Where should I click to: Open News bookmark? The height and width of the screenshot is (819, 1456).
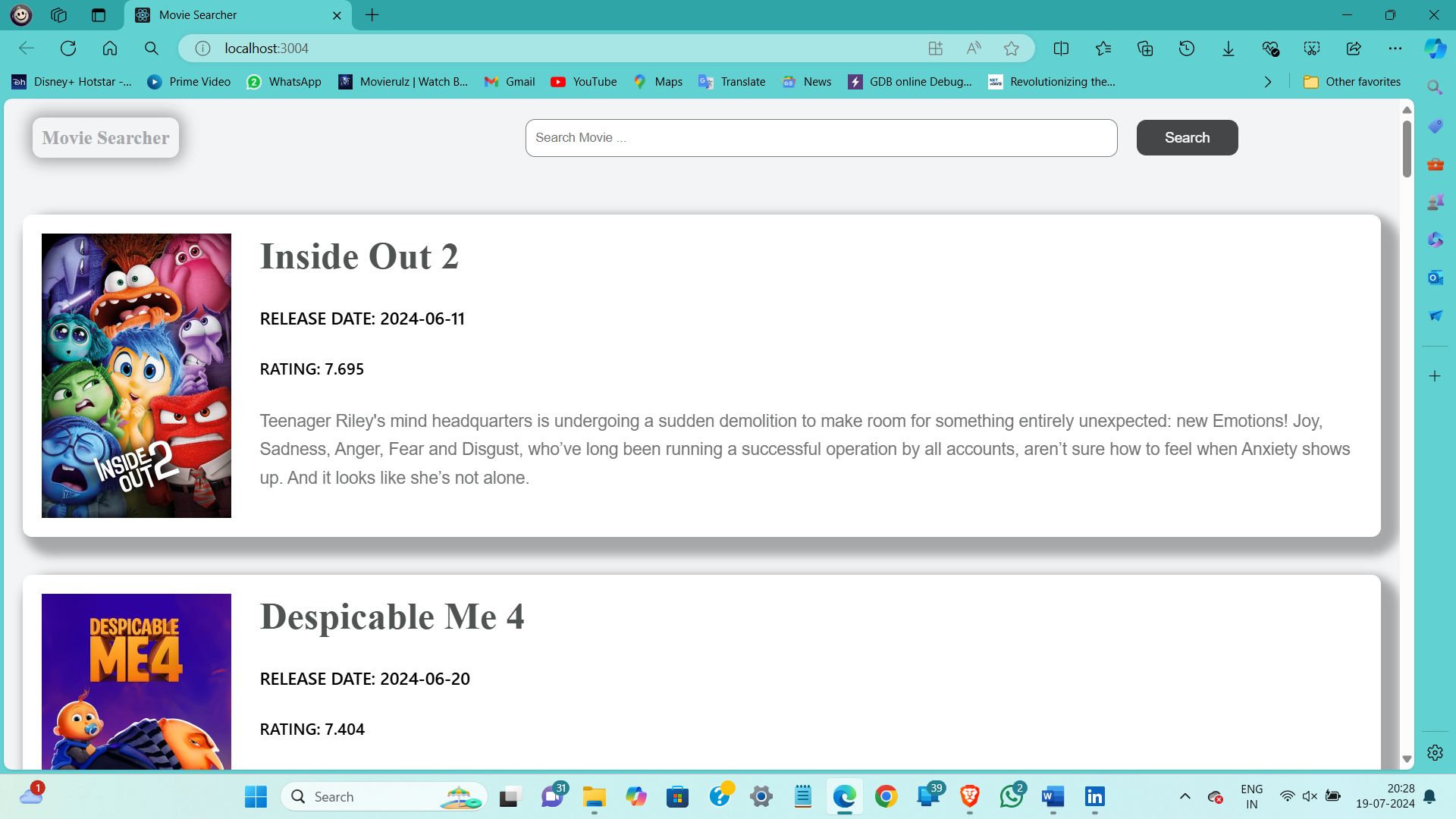[807, 82]
